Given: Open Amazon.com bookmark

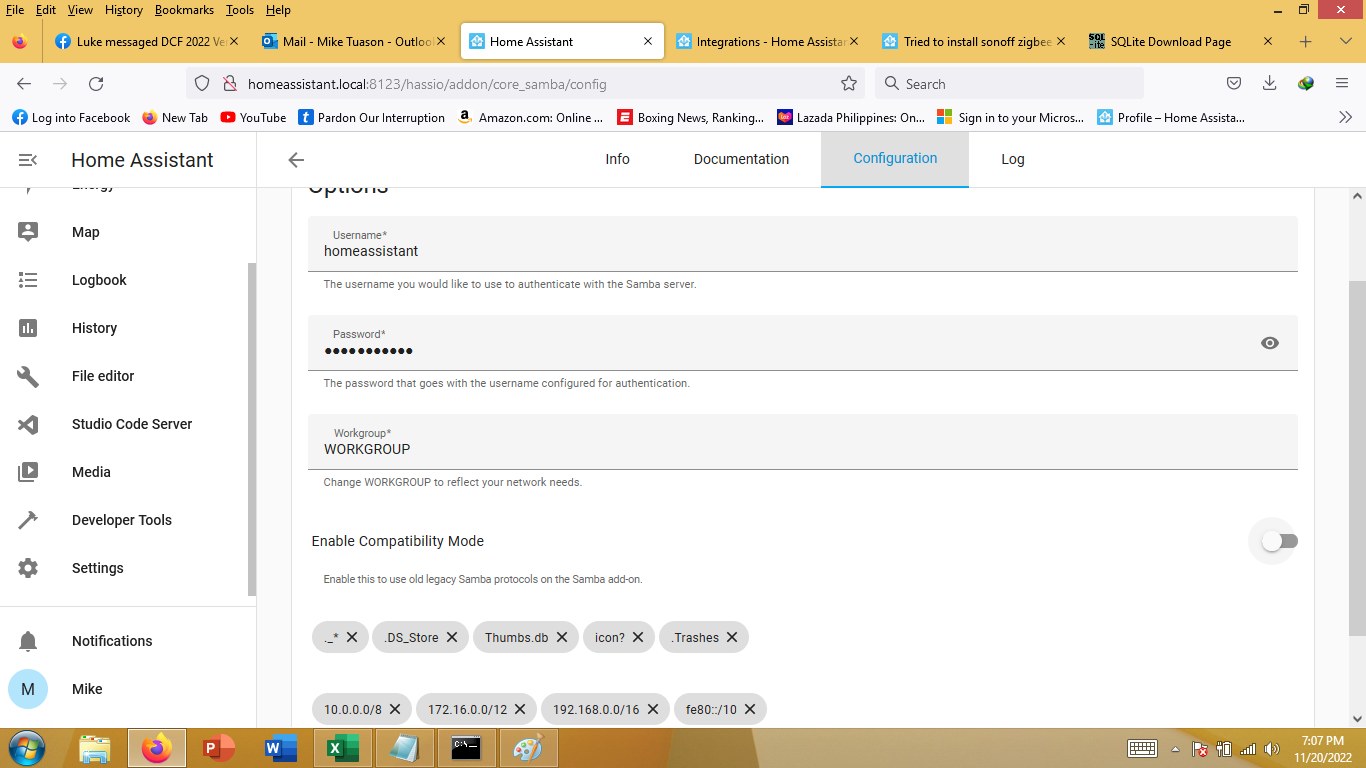Looking at the screenshot, I should tap(530, 117).
